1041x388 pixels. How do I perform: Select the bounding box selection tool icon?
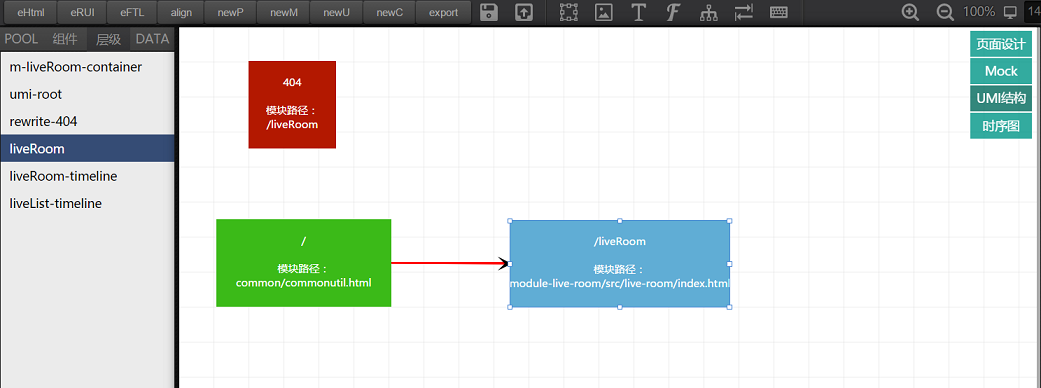coord(569,12)
